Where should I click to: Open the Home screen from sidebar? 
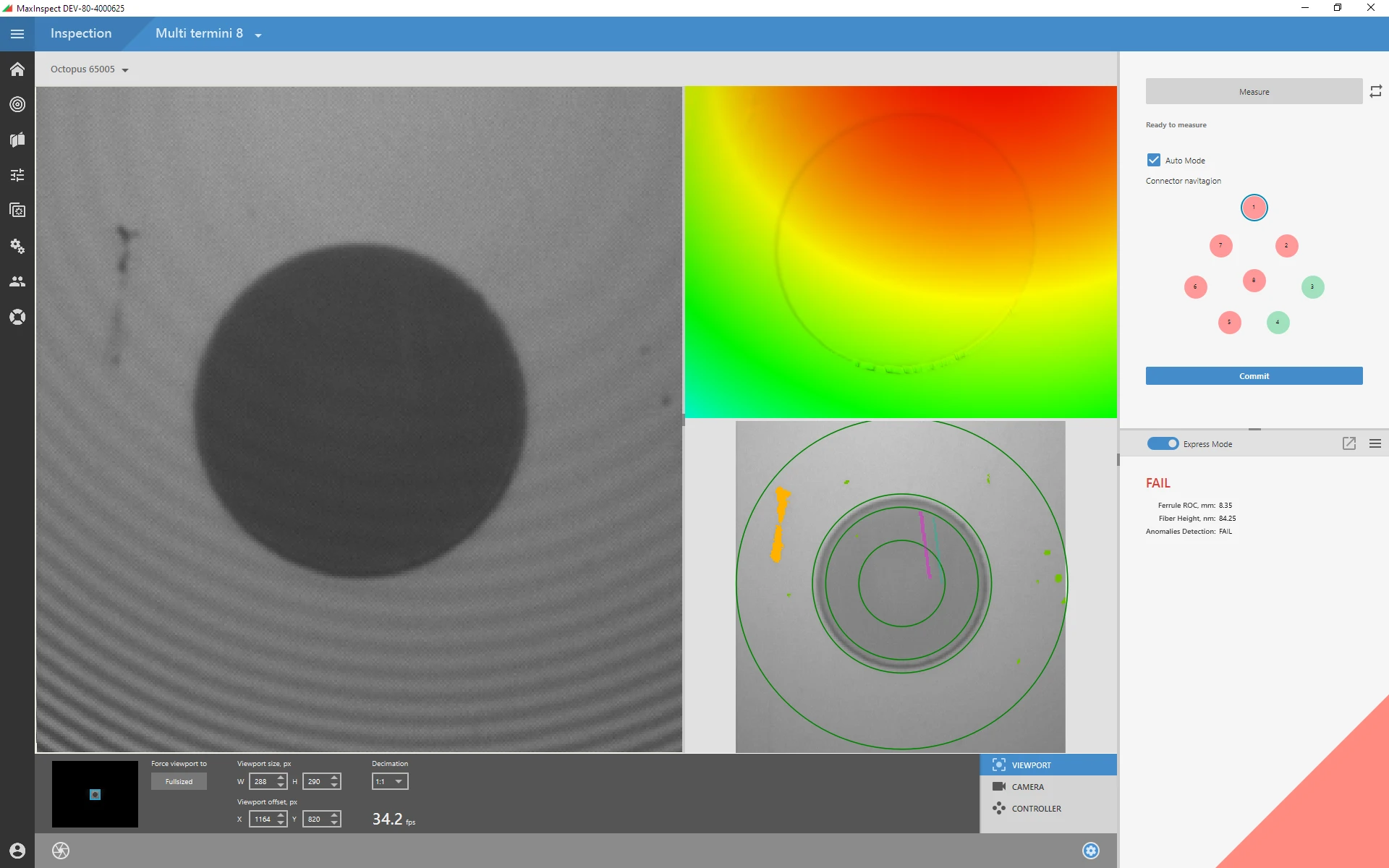[x=17, y=69]
